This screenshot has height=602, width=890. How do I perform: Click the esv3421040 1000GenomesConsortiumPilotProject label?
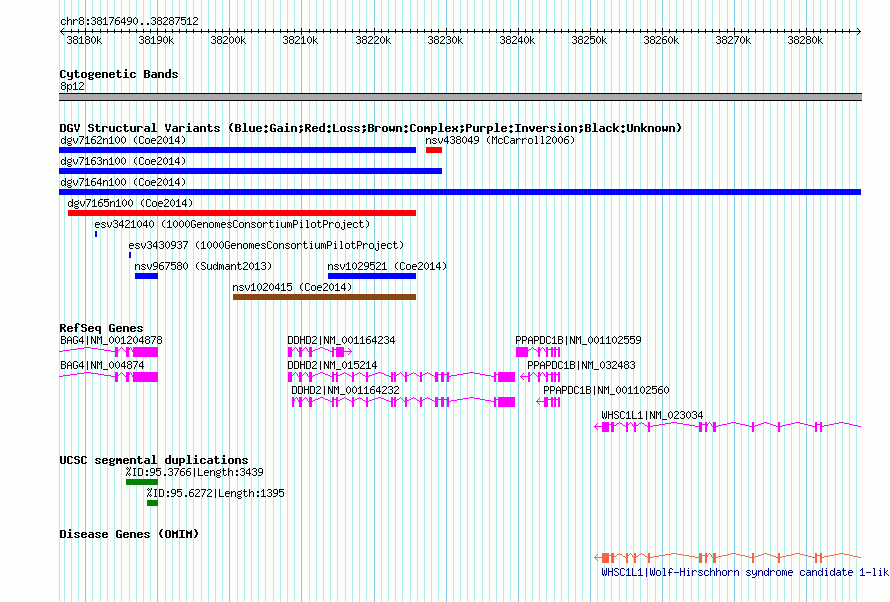232,224
